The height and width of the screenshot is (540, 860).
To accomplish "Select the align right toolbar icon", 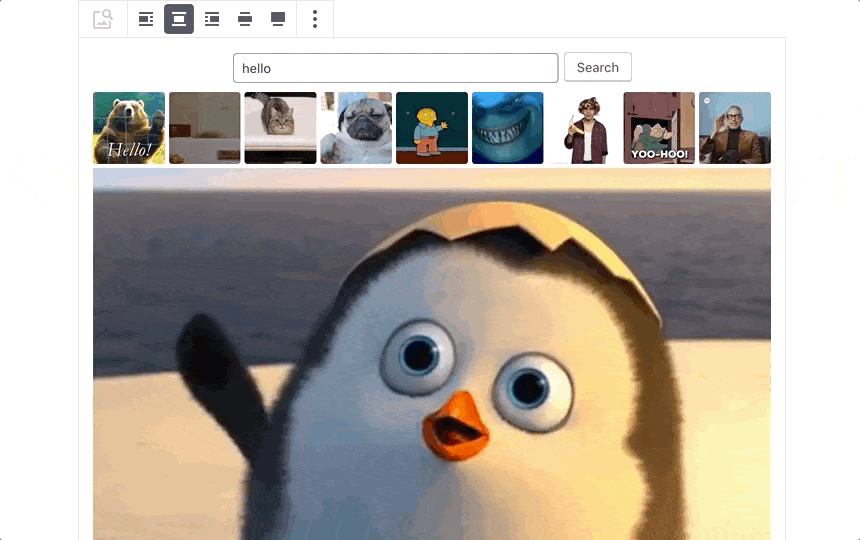I will (212, 19).
